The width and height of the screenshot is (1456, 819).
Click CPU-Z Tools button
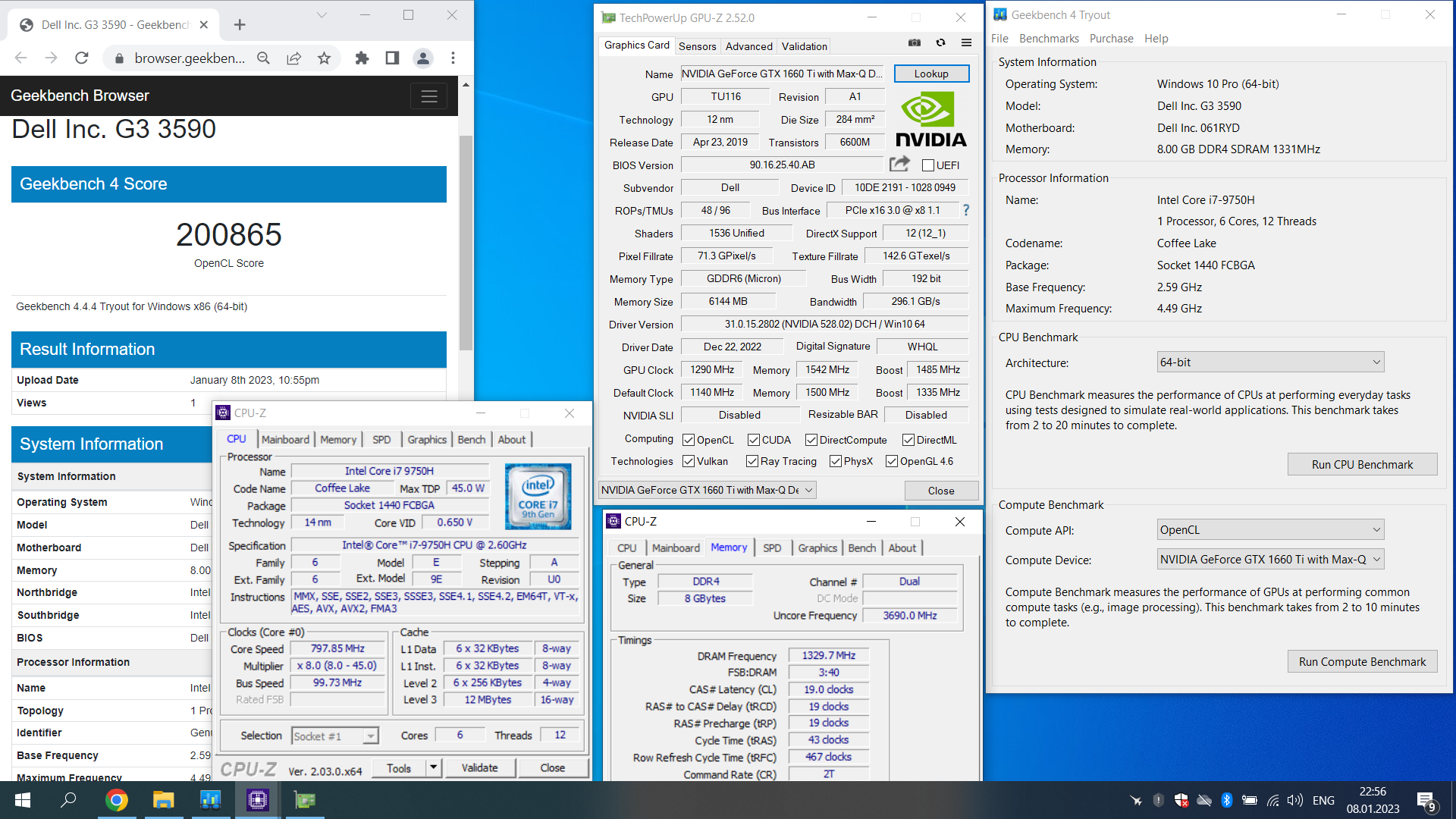399,767
